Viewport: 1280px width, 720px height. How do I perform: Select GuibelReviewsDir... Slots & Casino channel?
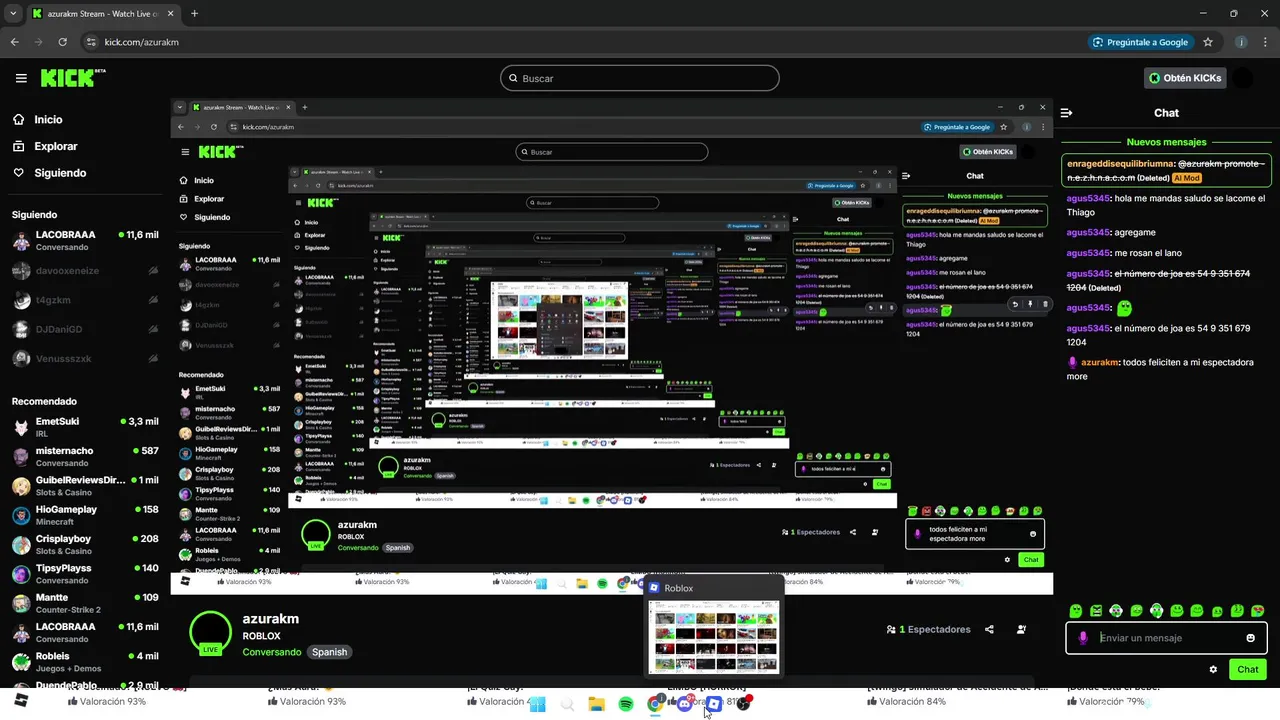click(x=85, y=486)
